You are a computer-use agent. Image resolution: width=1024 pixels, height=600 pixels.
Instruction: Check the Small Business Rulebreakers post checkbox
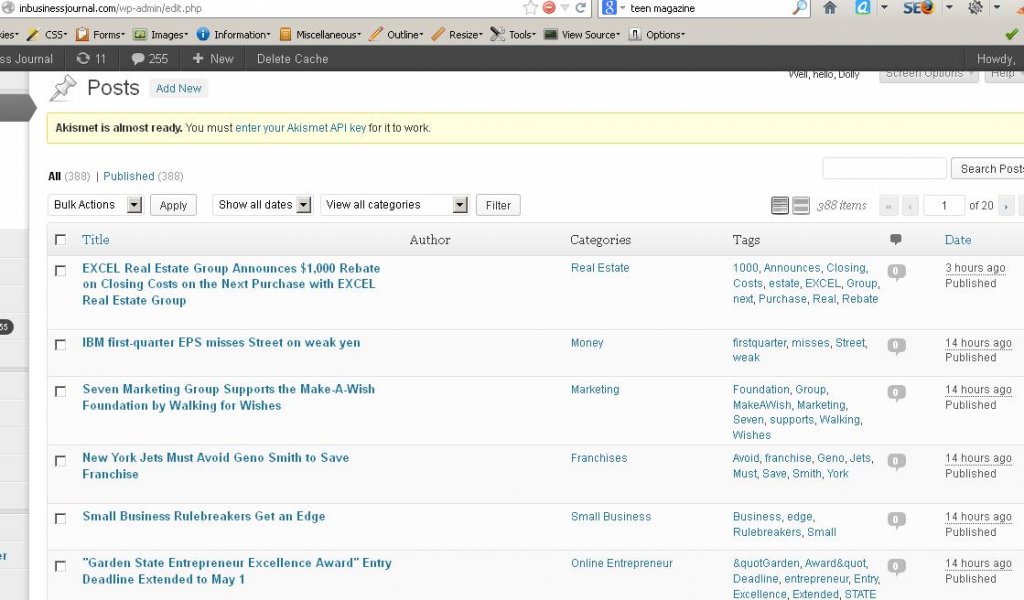coord(61,518)
